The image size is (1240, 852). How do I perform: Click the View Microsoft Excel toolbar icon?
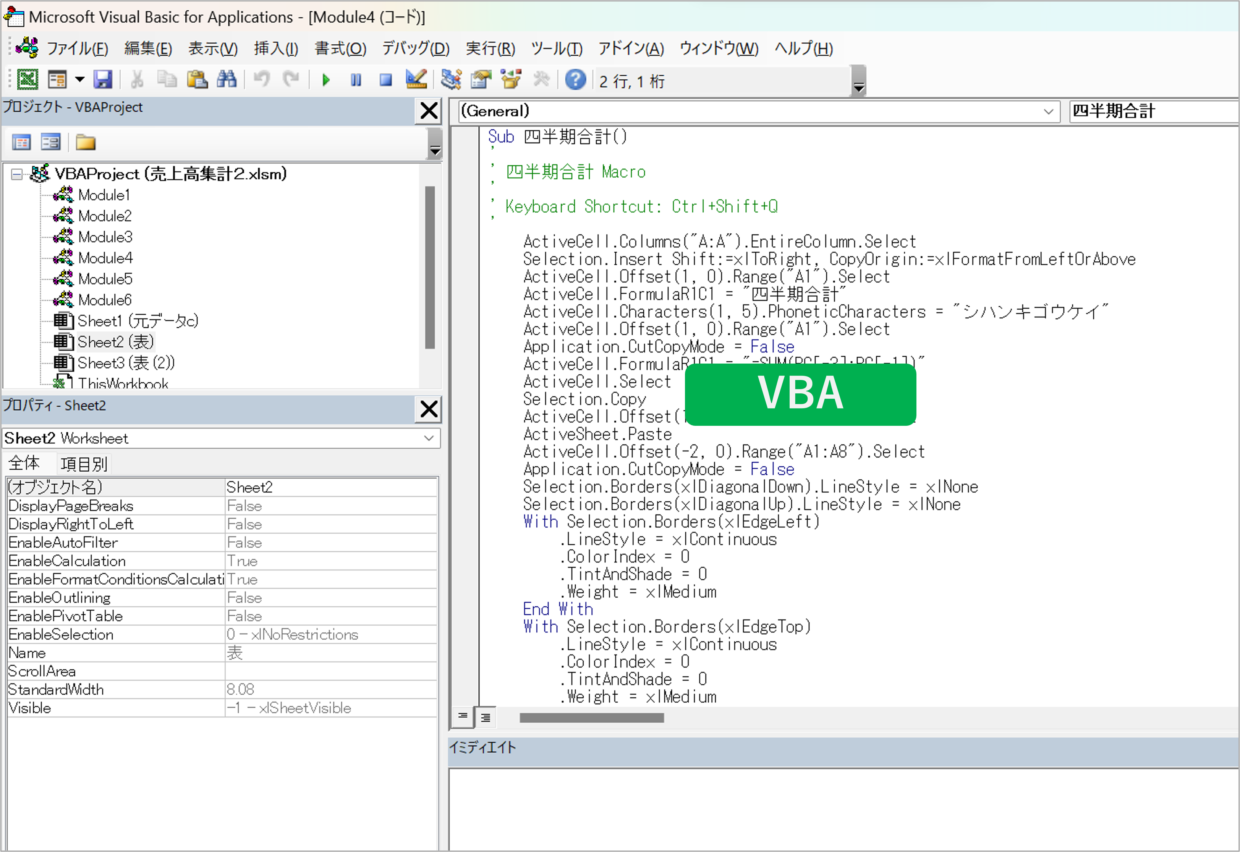pyautogui.click(x=27, y=80)
